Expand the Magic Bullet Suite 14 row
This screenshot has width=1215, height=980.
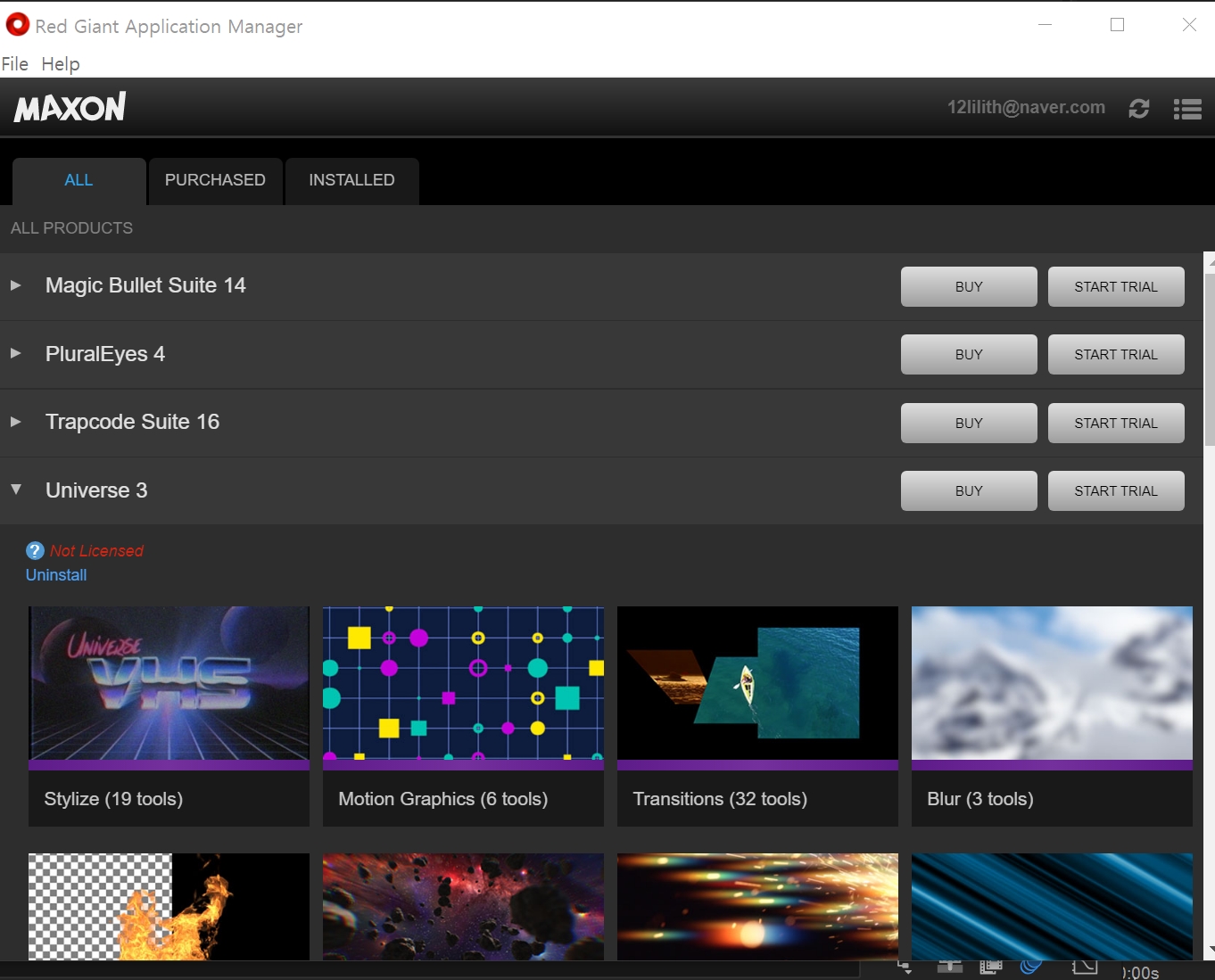16,285
